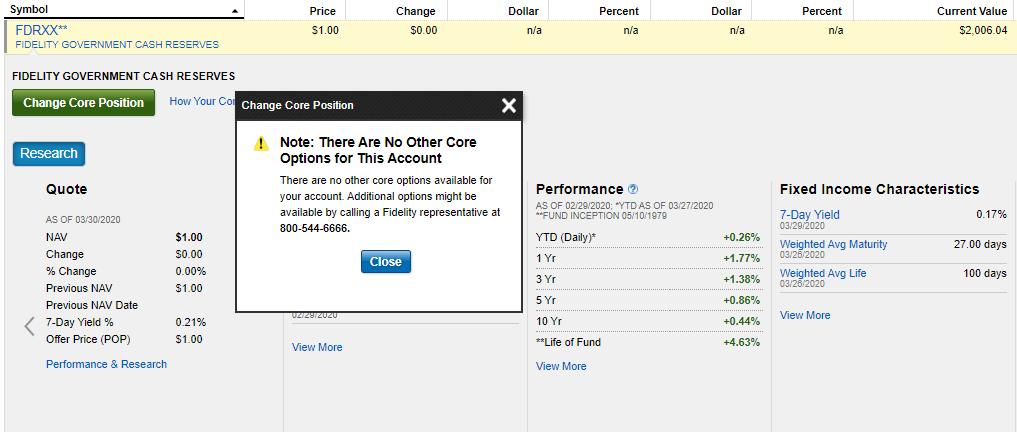The height and width of the screenshot is (432, 1017).
Task: Click the 7-Day Yield link
Action: click(809, 214)
